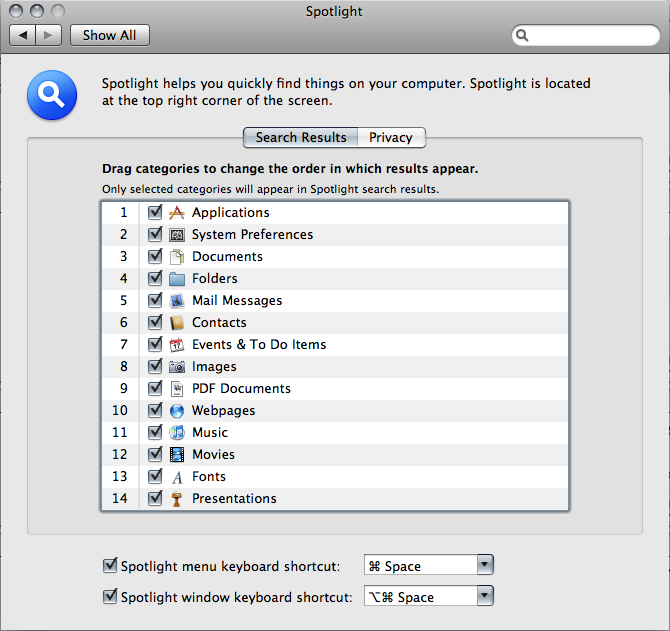The height and width of the screenshot is (631, 670).
Task: Click the System Preferences category icon
Action: coord(176,235)
